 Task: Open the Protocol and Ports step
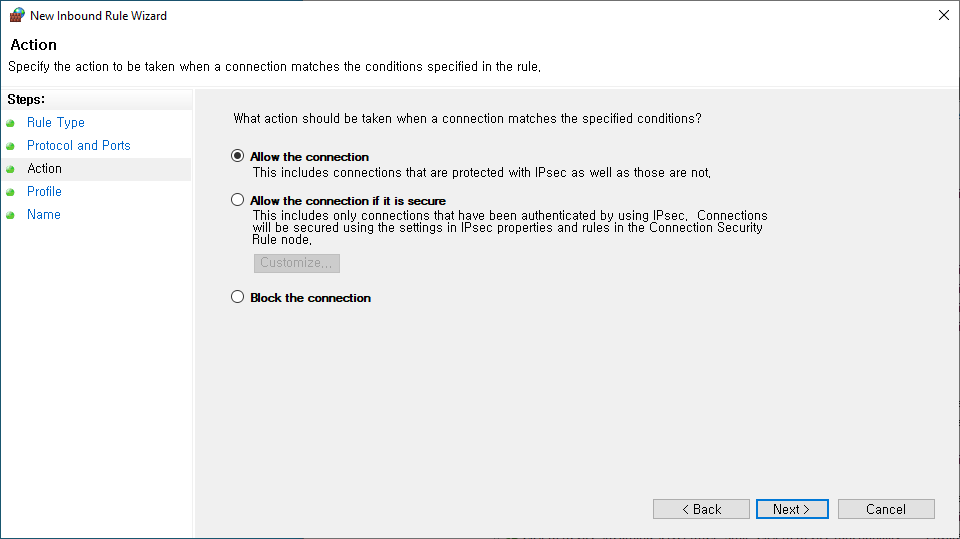79,146
